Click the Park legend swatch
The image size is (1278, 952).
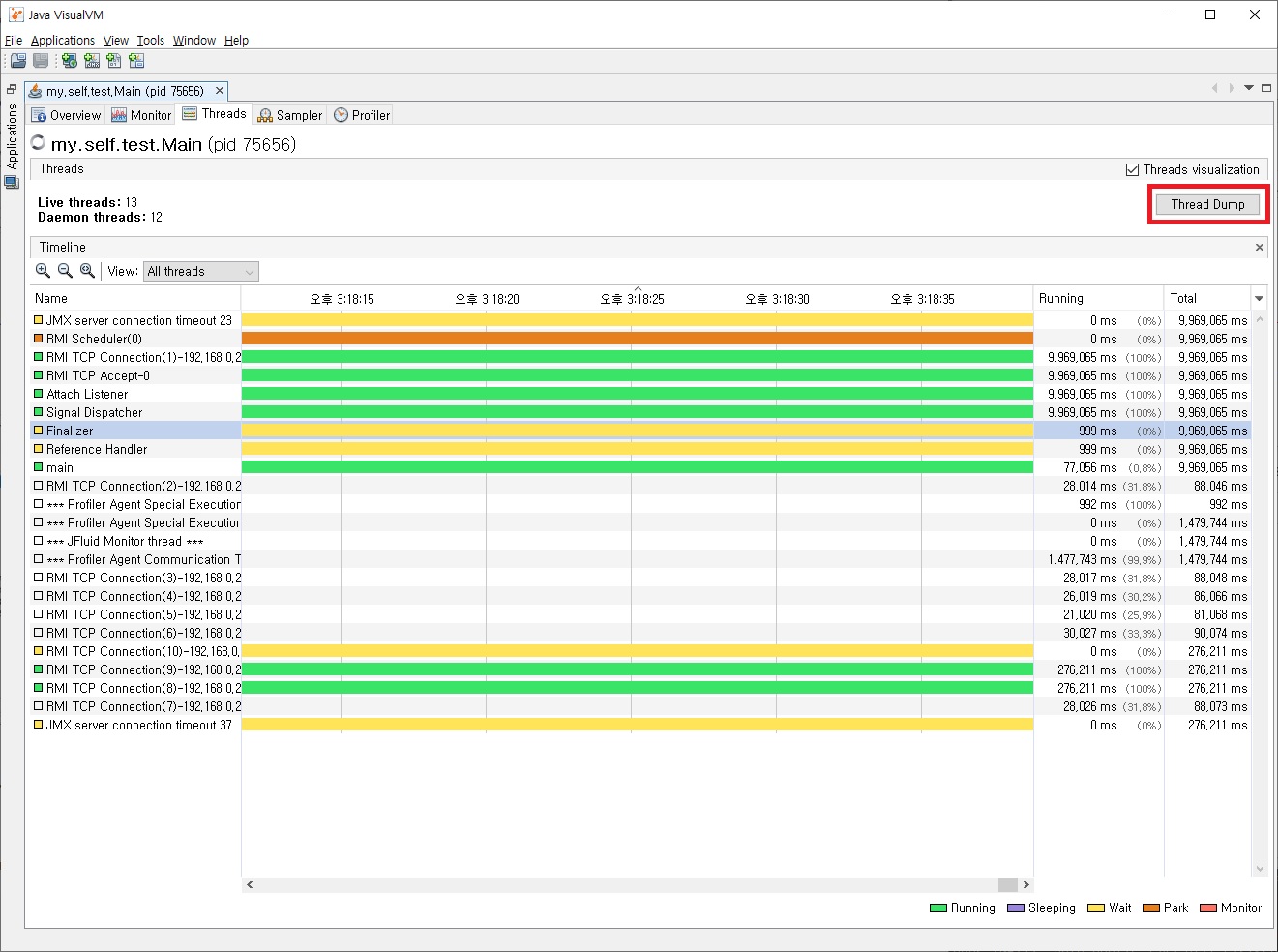point(1151,908)
